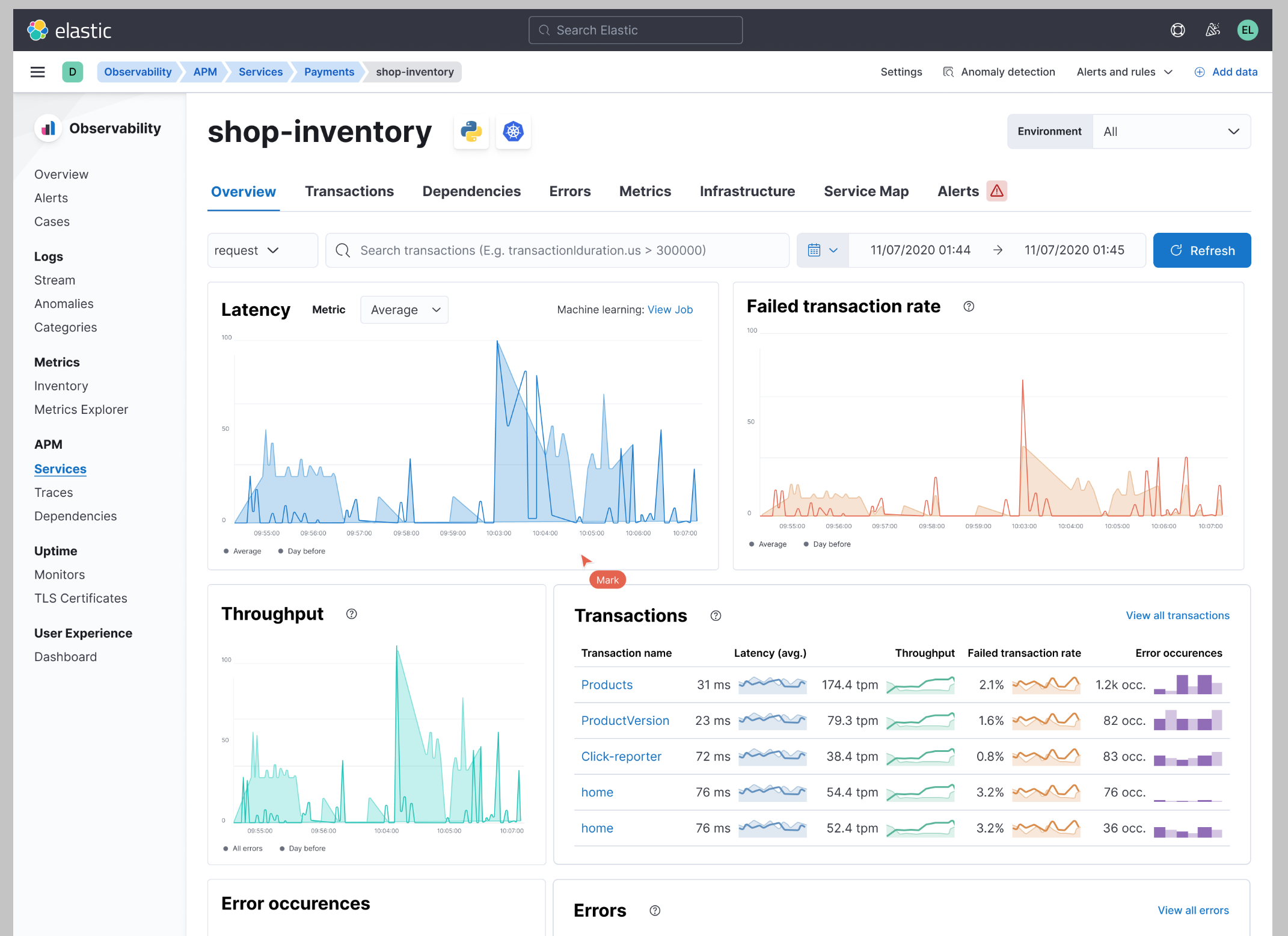Switch to the Service Map tab
Image resolution: width=1288 pixels, height=936 pixels.
coord(866,191)
